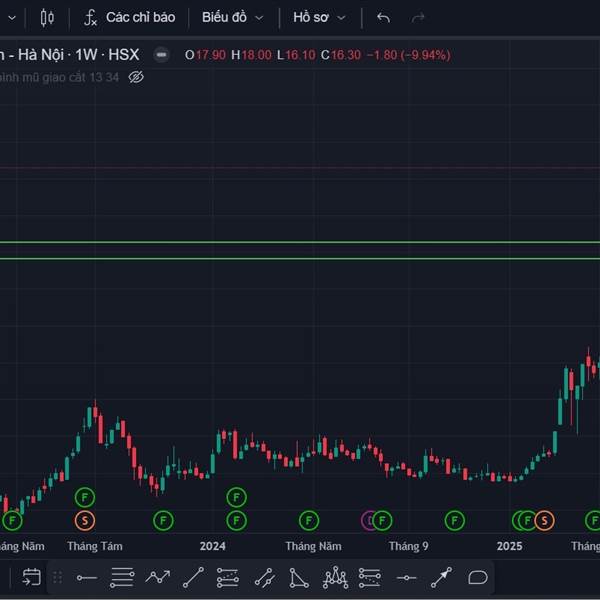Viewport: 600px width, 600px height.
Task: Select the parallel horizontal lines tool
Action: (122, 577)
